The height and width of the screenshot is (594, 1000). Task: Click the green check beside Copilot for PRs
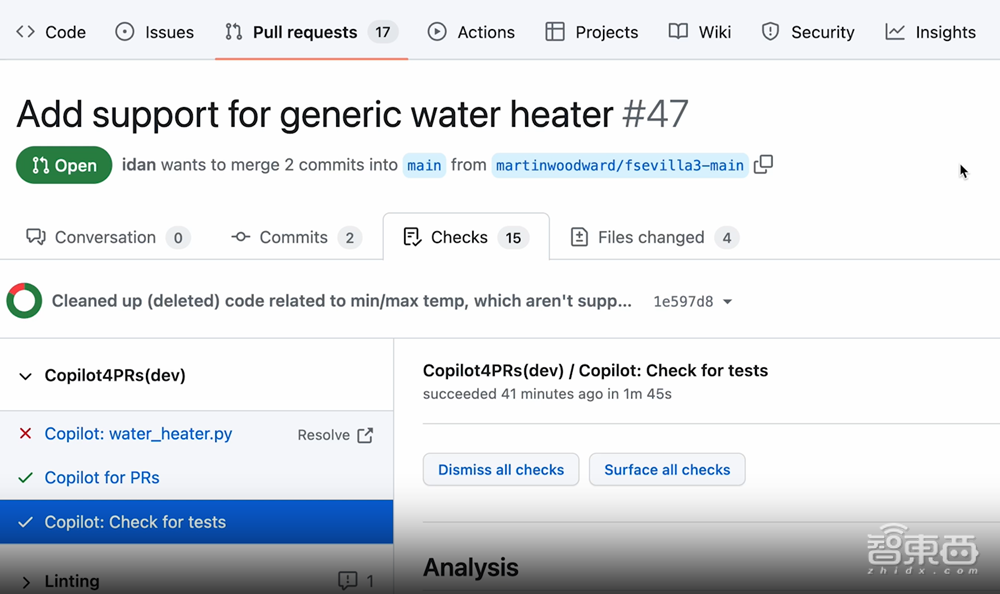[26, 478]
